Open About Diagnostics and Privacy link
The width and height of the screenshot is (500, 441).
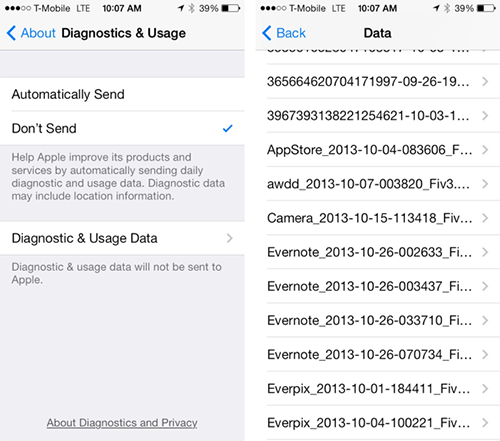[x=122, y=423]
